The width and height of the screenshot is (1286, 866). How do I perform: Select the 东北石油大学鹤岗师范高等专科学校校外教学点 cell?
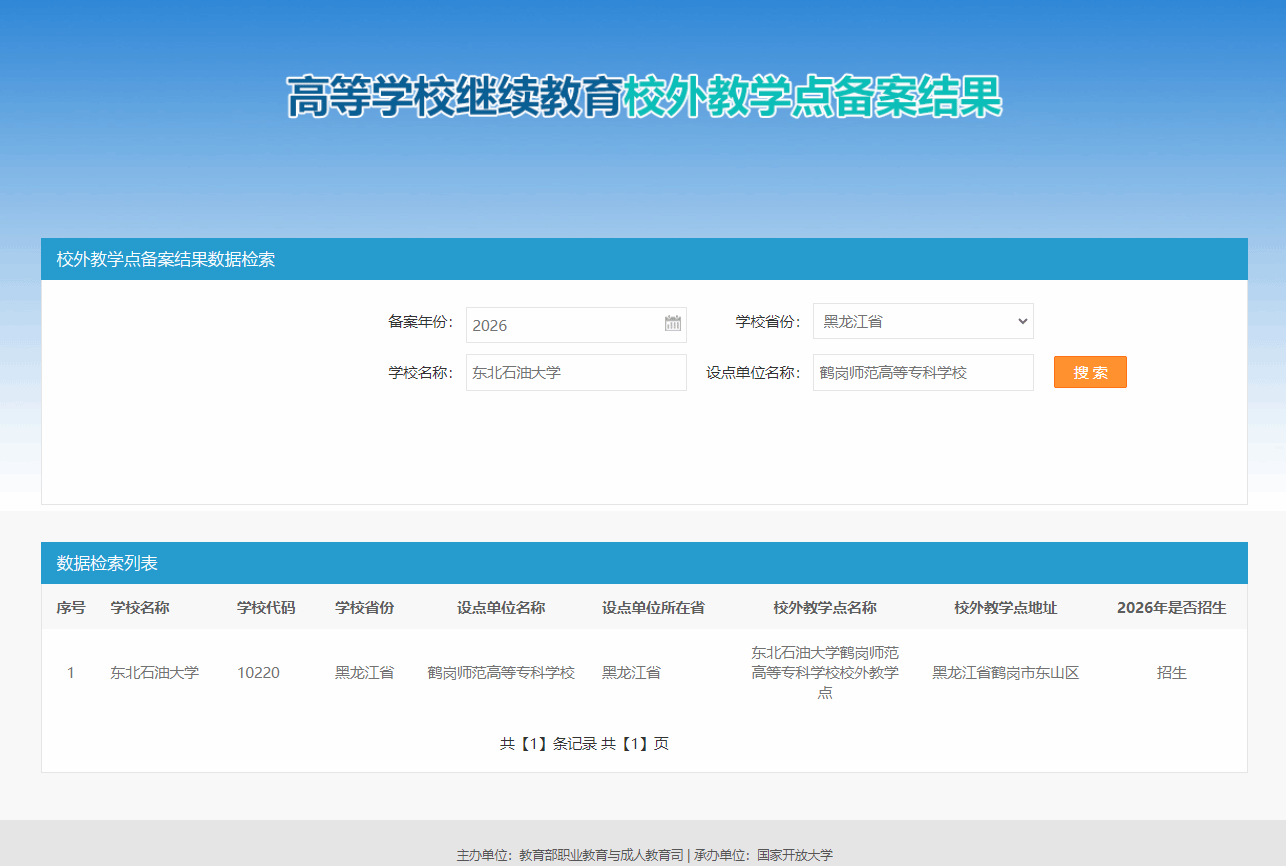(825, 672)
